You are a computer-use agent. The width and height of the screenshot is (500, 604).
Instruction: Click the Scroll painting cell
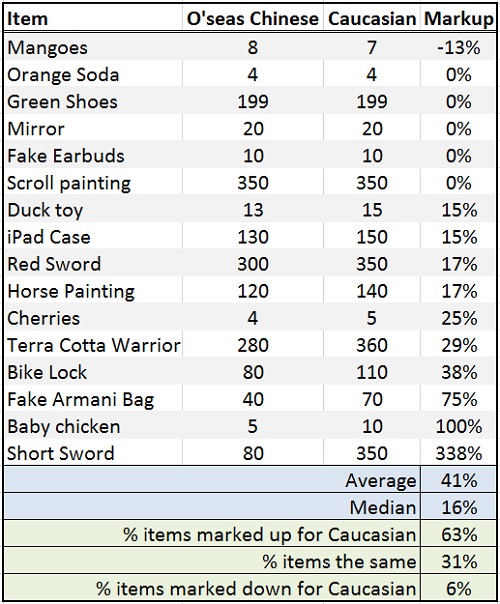pyautogui.click(x=93, y=183)
